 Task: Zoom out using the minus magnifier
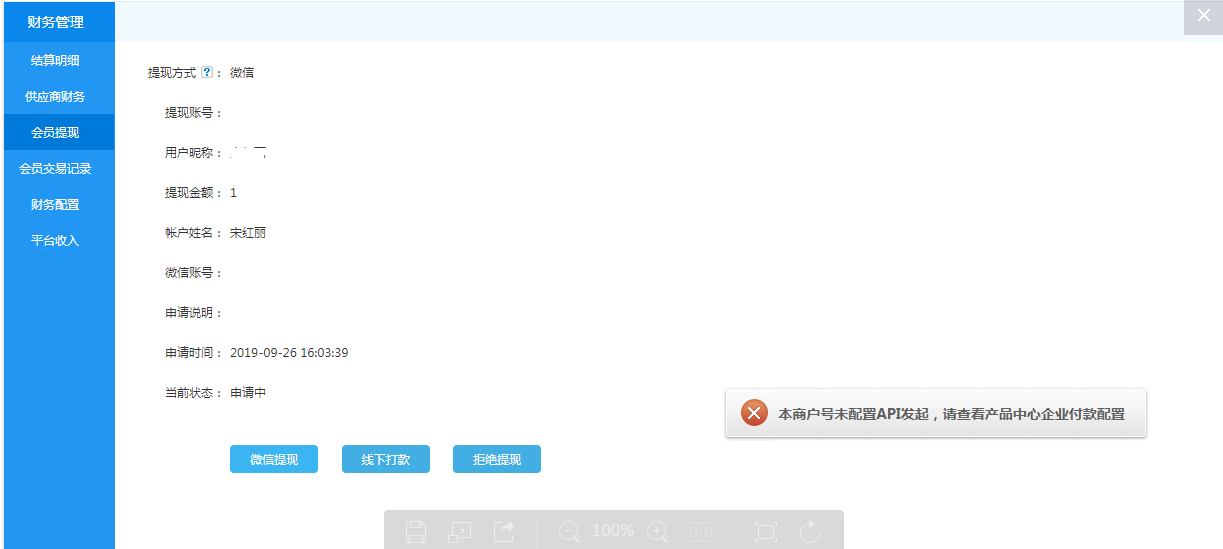(x=569, y=531)
